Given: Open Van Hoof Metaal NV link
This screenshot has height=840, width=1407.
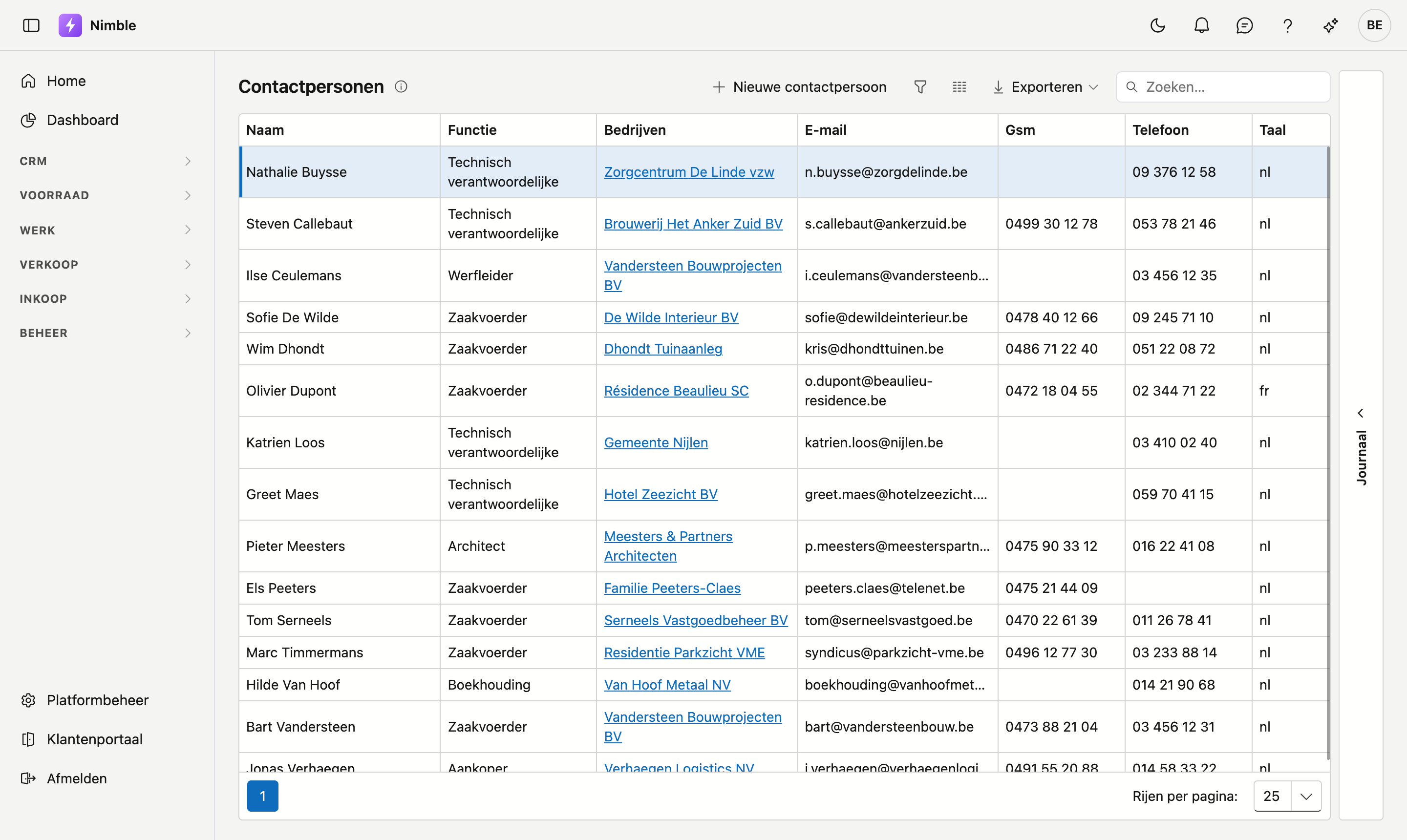Looking at the screenshot, I should 667,685.
